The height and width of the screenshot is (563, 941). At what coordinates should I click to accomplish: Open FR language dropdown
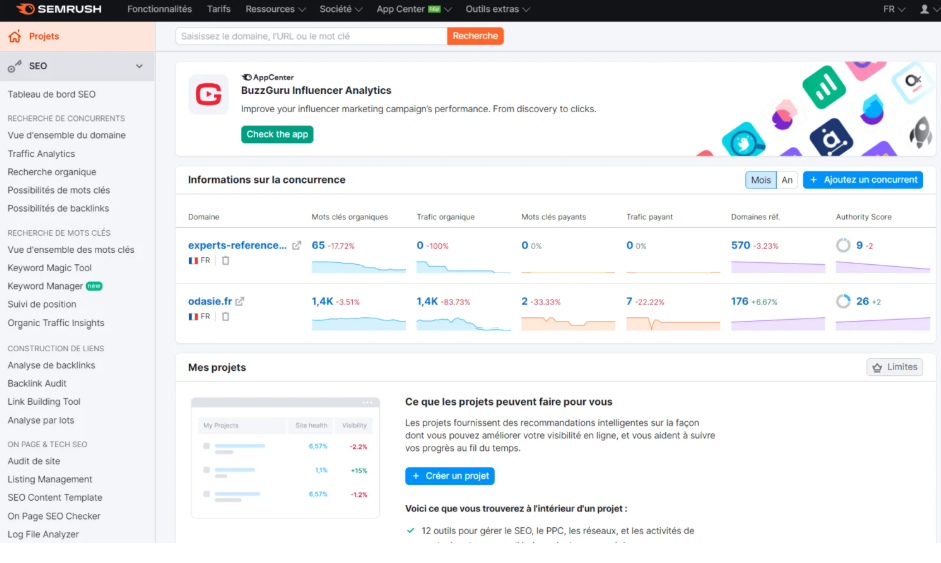point(894,9)
